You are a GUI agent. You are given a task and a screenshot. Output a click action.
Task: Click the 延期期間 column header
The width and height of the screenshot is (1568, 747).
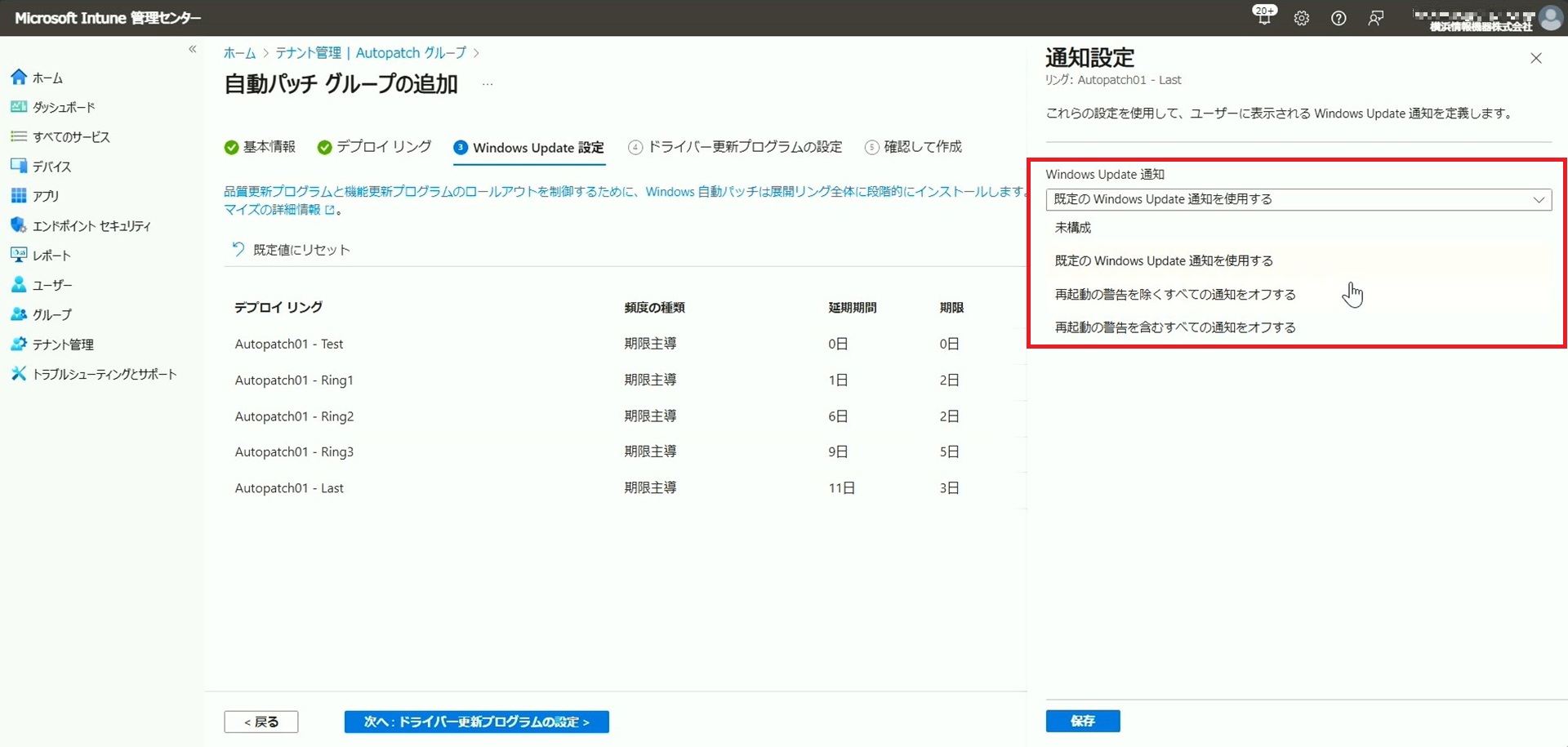click(852, 308)
